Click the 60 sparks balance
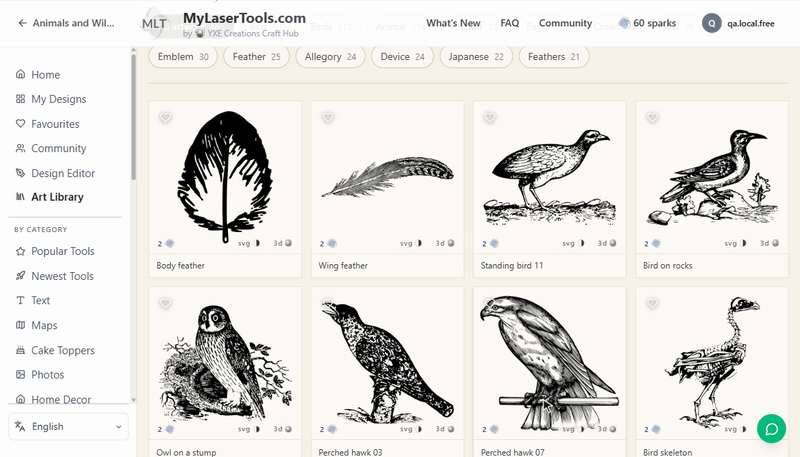Viewport: 800px width, 457px height. pyautogui.click(x=647, y=23)
